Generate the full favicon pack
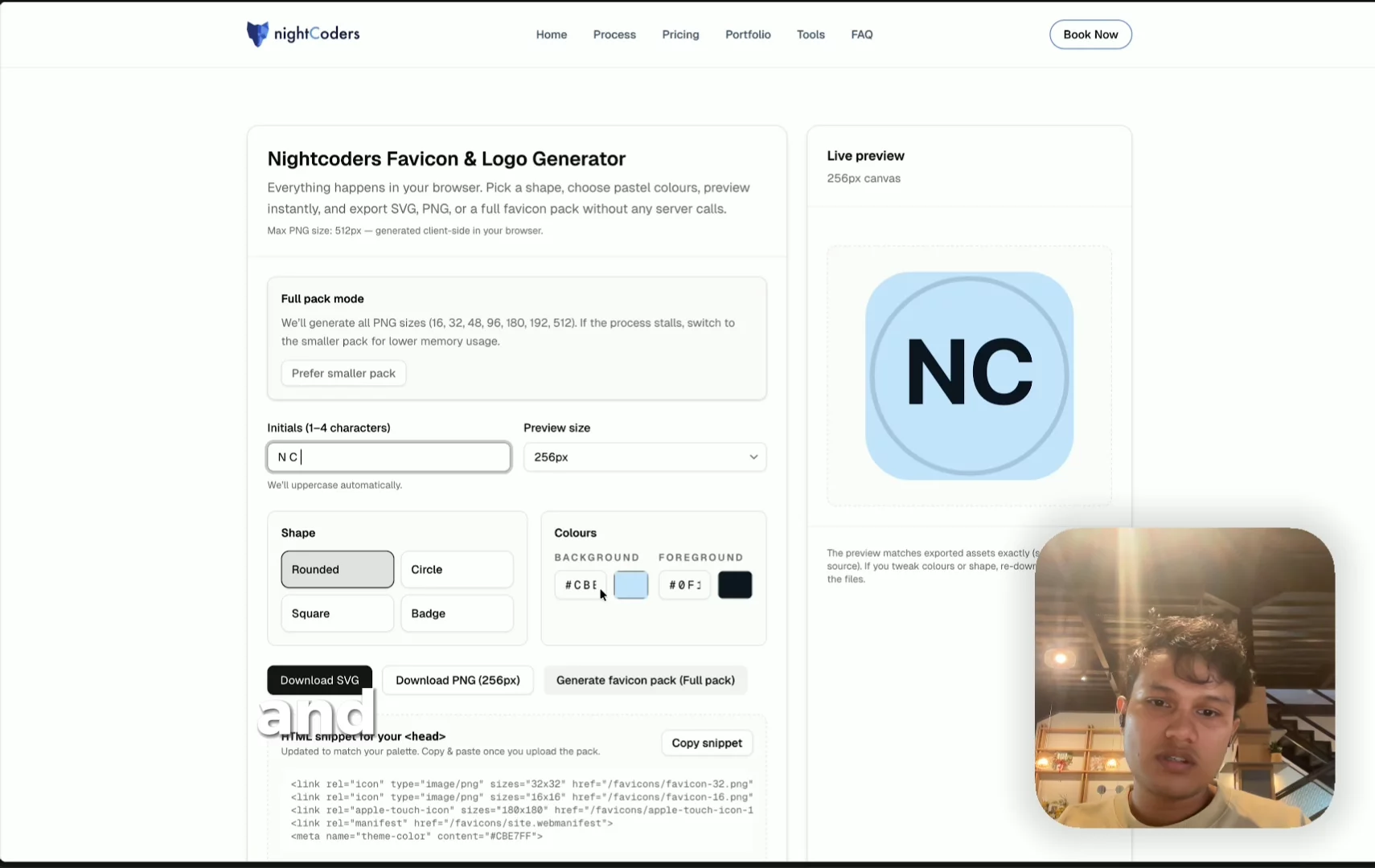This screenshot has width=1375, height=868. (x=645, y=679)
